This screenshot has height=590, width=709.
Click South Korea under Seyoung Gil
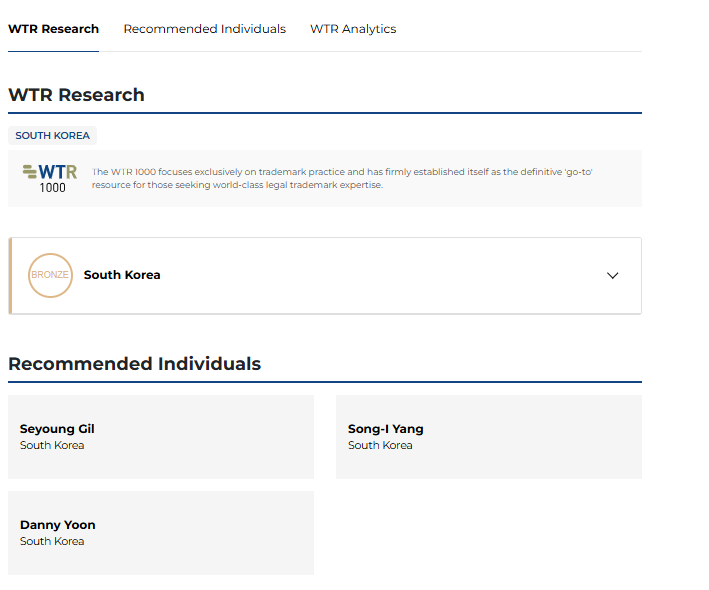52,446
